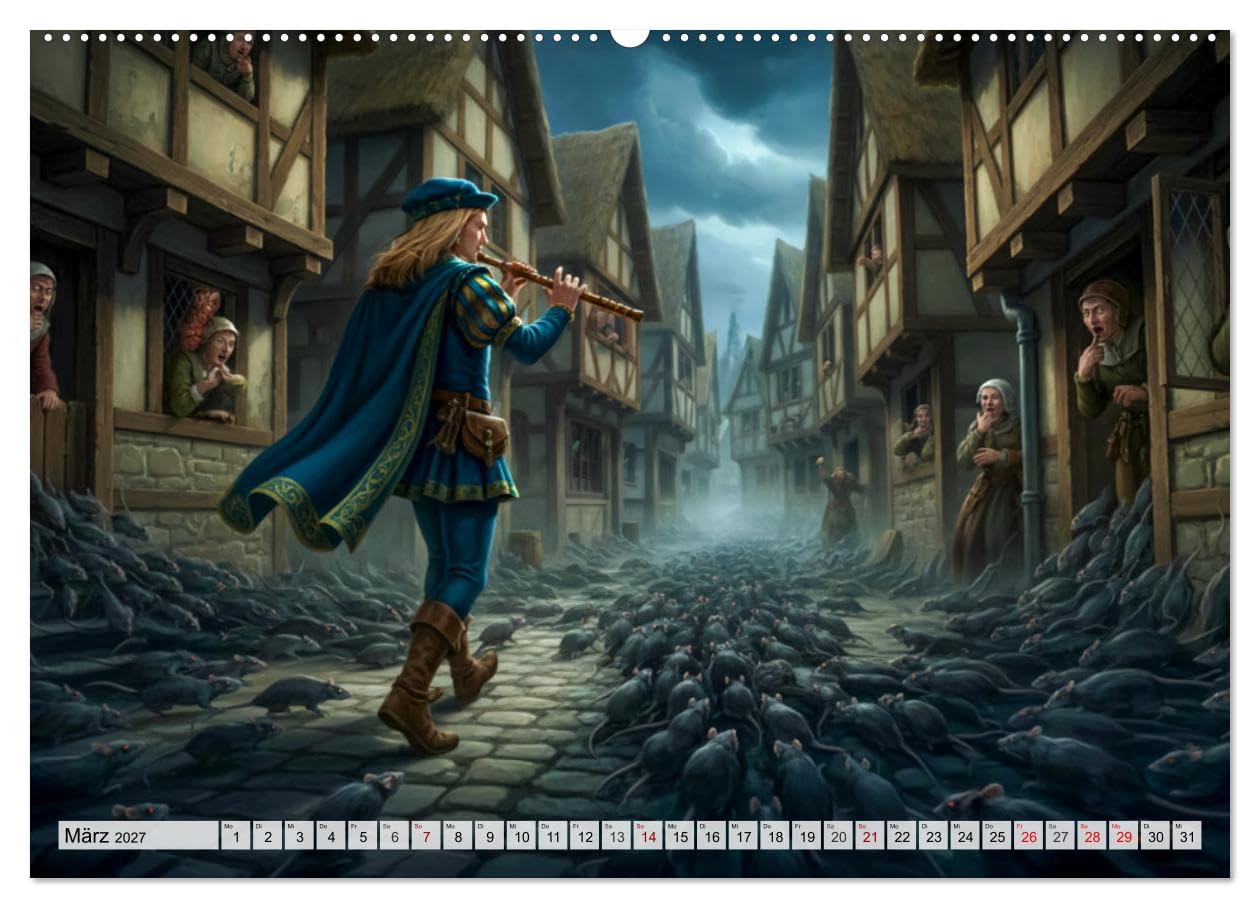Choose day 9 in the calendar strip
The image size is (1260, 908).
[x=489, y=836]
